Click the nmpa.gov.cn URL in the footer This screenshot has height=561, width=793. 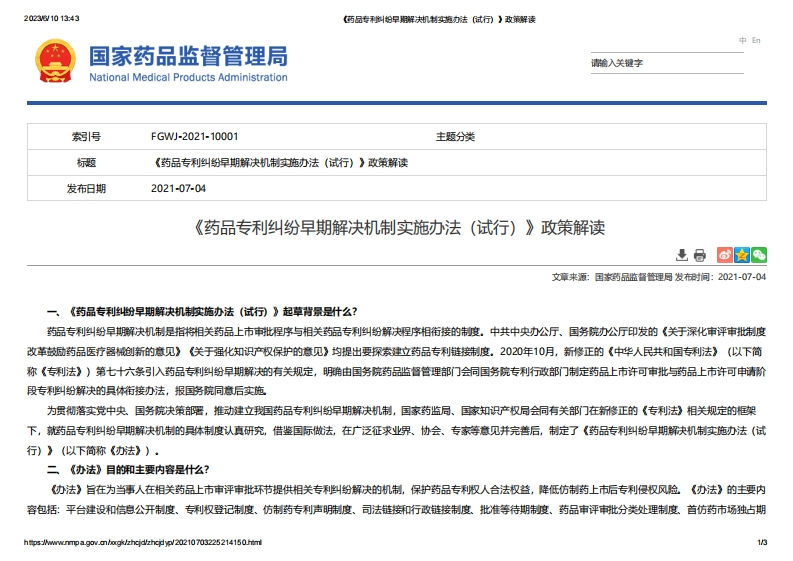142,543
